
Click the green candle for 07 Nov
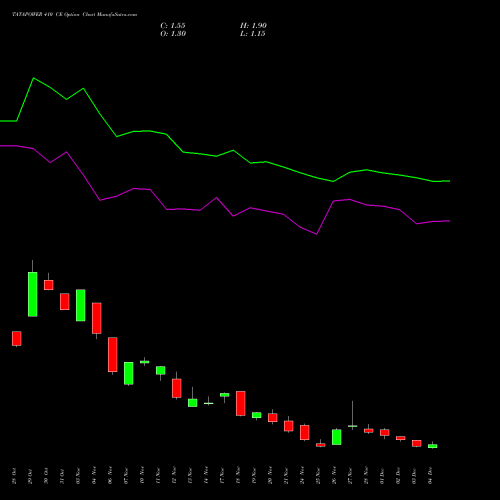click(x=129, y=373)
